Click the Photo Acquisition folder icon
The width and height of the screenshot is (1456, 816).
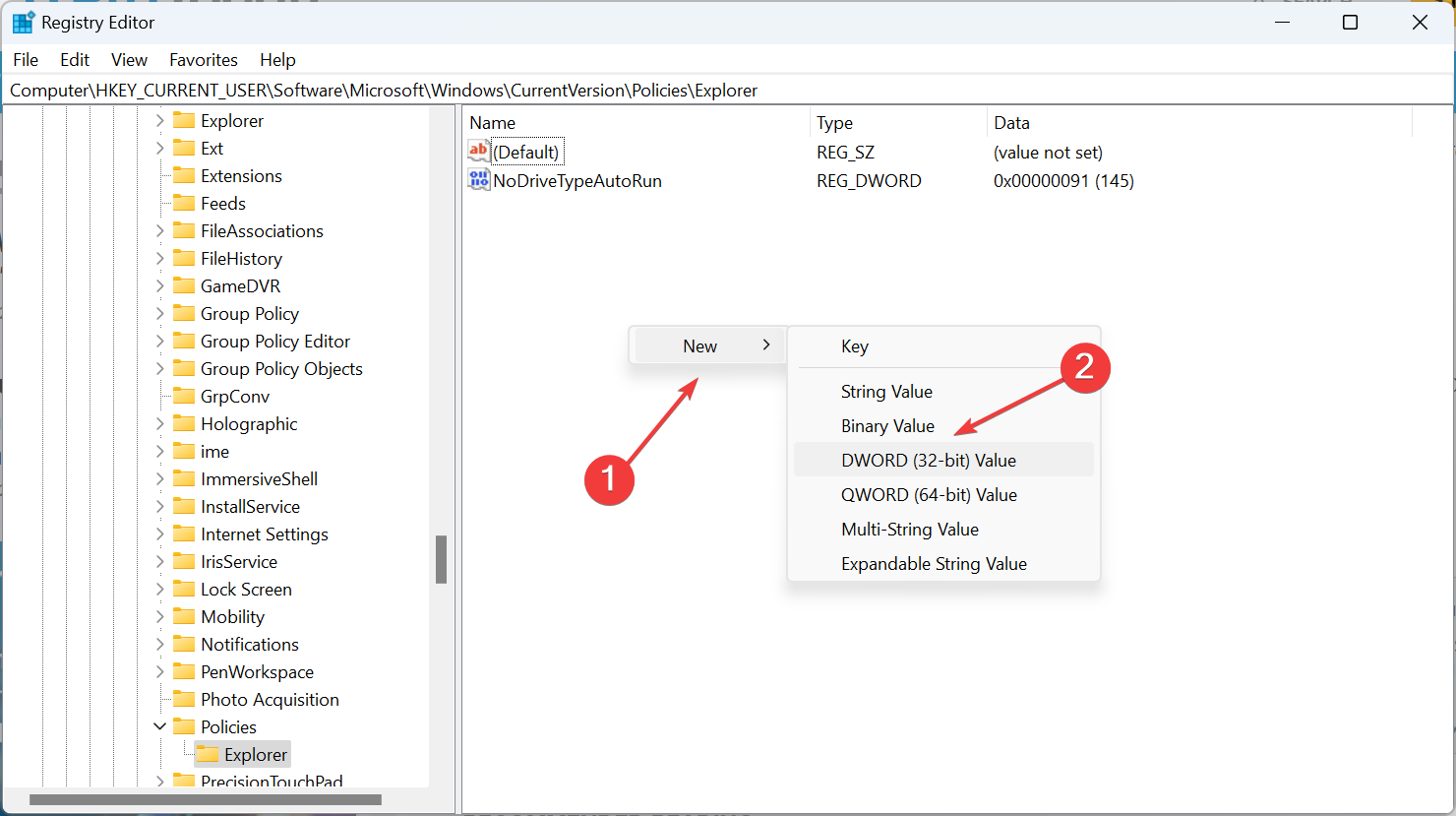183,699
